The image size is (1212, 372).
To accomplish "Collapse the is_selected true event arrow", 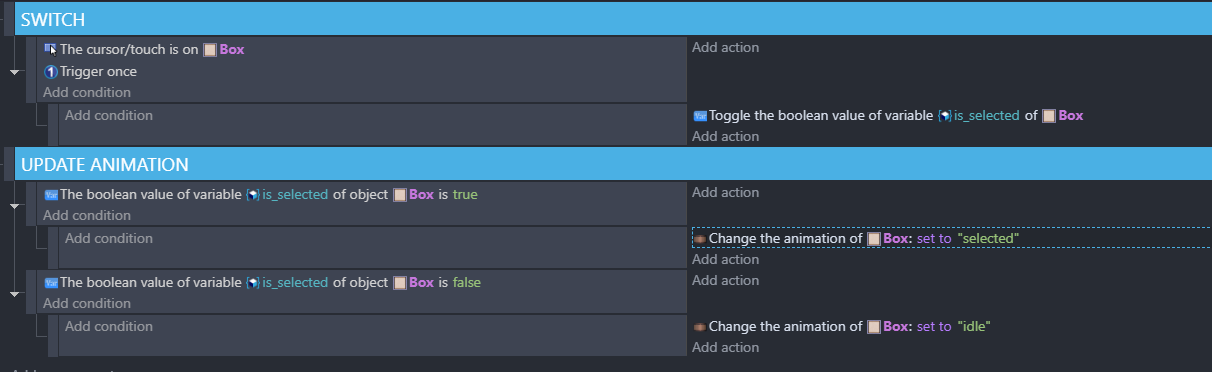I will pos(14,206).
